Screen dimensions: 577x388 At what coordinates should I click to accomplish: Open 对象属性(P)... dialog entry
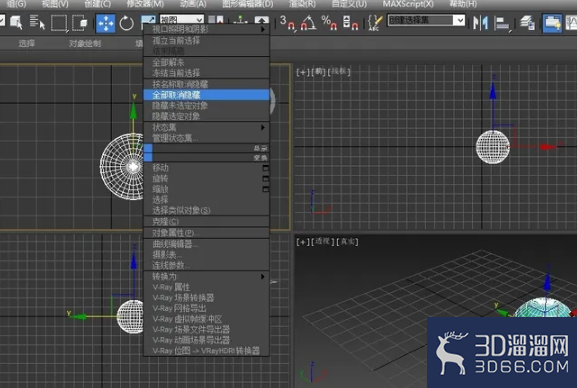(206, 233)
